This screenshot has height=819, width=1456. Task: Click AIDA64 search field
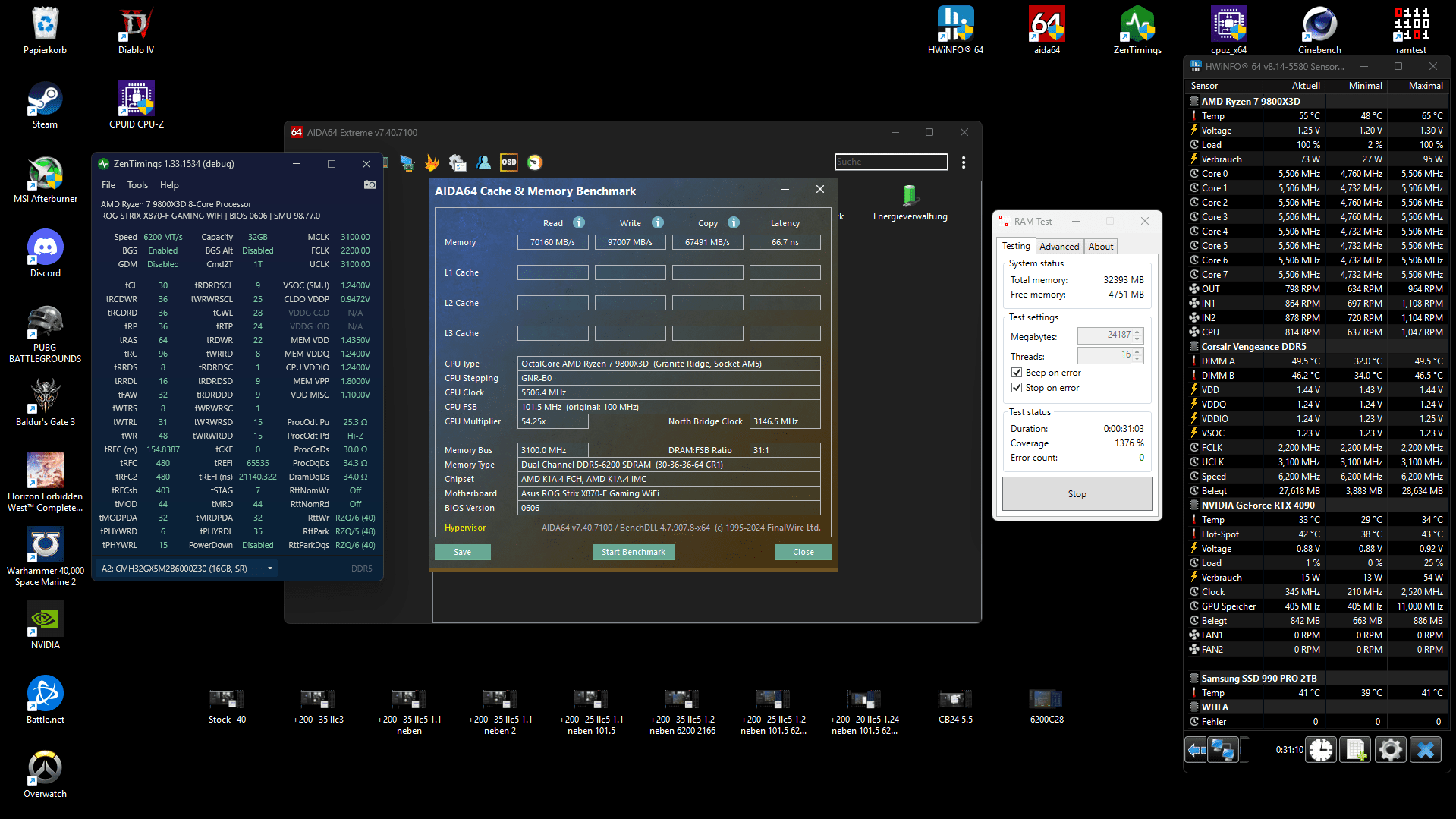(892, 162)
